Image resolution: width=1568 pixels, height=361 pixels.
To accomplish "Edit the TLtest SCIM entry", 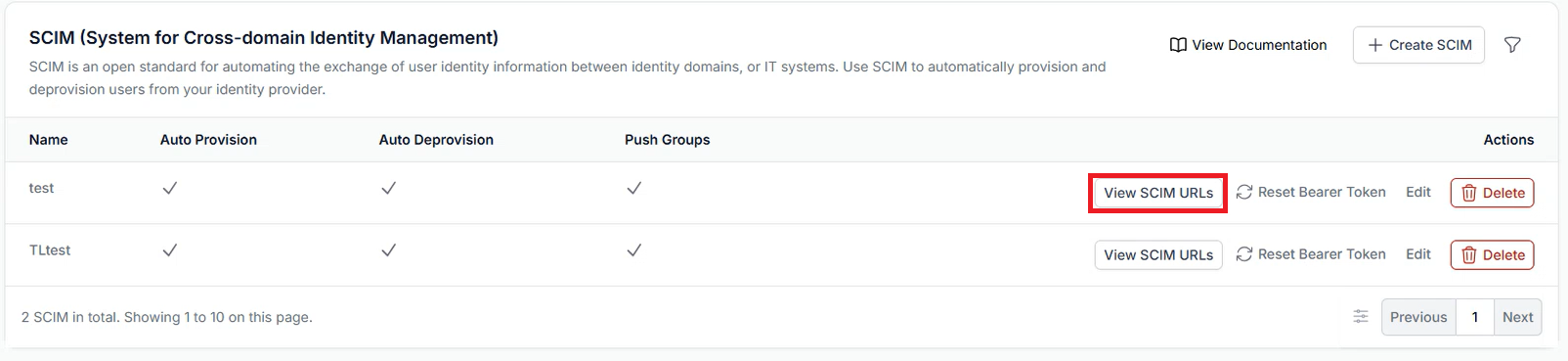I will (1418, 253).
